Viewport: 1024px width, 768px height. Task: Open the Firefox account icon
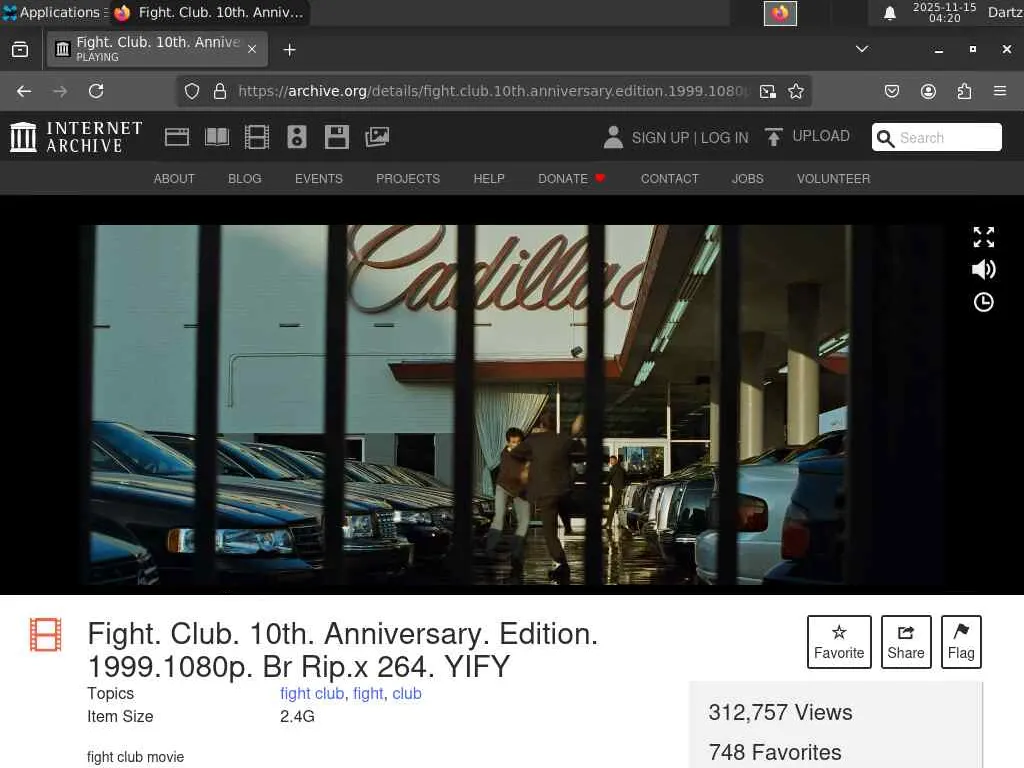[x=928, y=91]
